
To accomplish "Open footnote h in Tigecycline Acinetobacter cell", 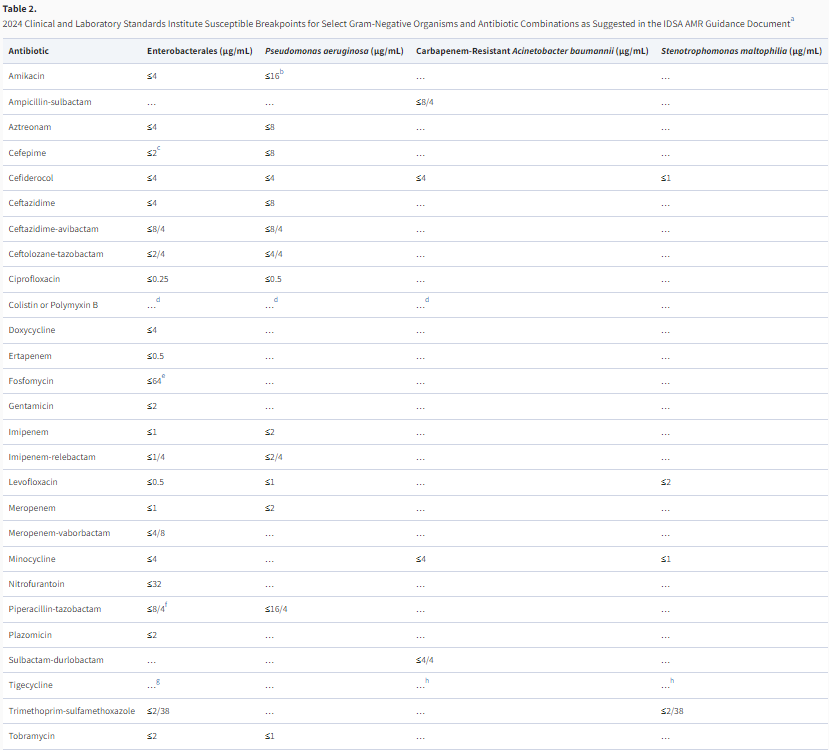I will [x=427, y=680].
